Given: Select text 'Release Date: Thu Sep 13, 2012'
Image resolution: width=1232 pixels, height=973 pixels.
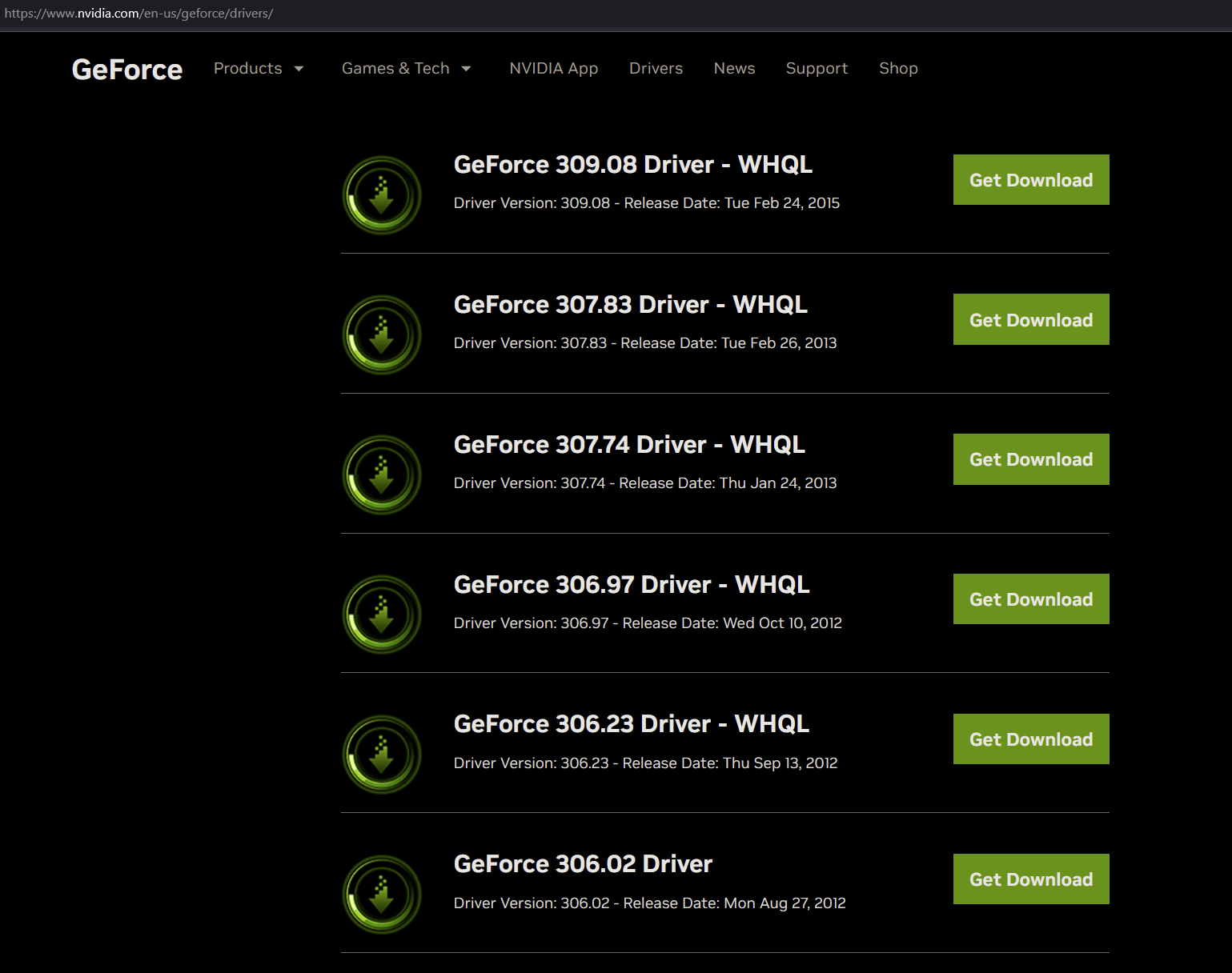Looking at the screenshot, I should 730,763.
